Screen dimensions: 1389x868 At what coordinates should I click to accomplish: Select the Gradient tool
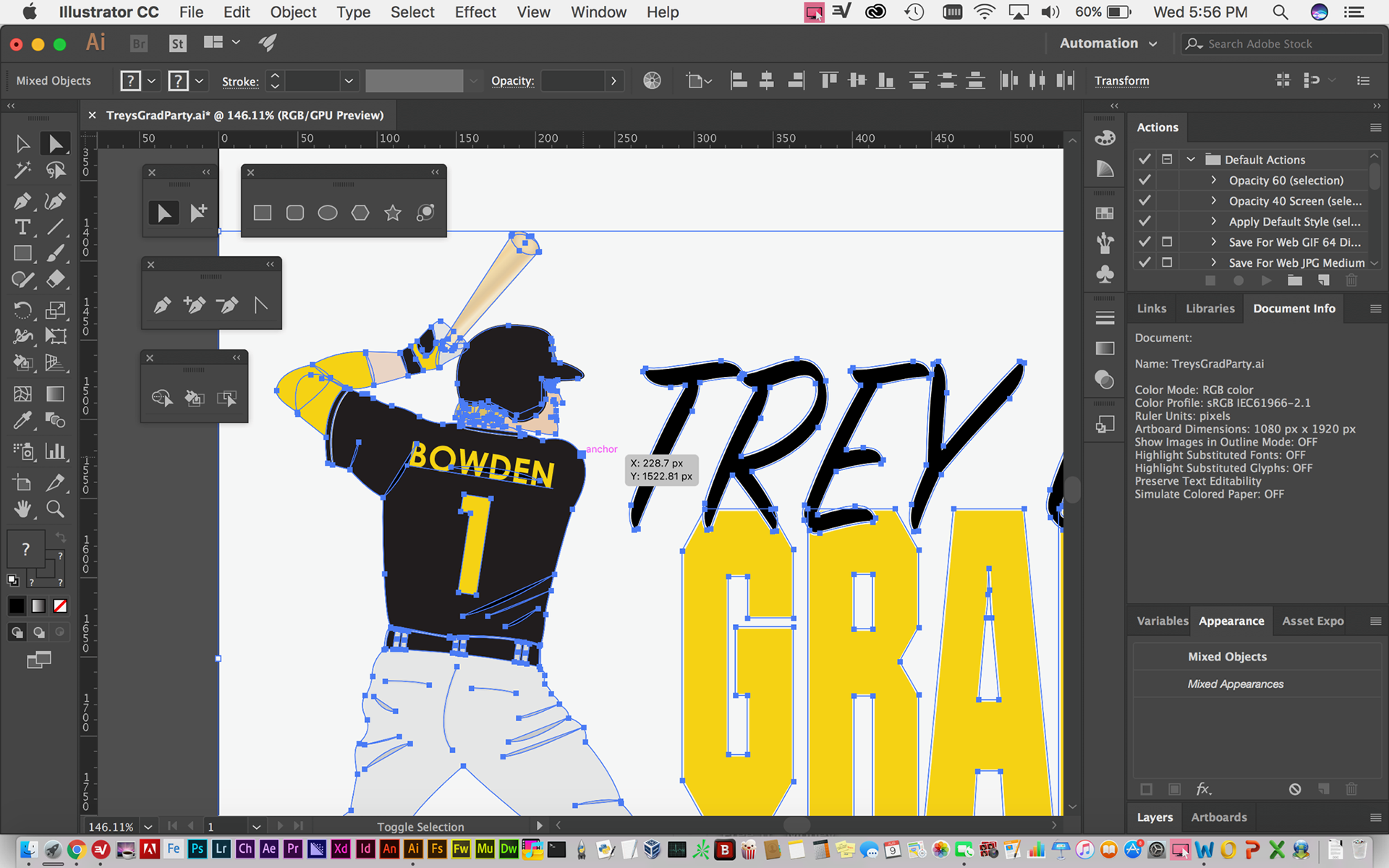point(55,394)
